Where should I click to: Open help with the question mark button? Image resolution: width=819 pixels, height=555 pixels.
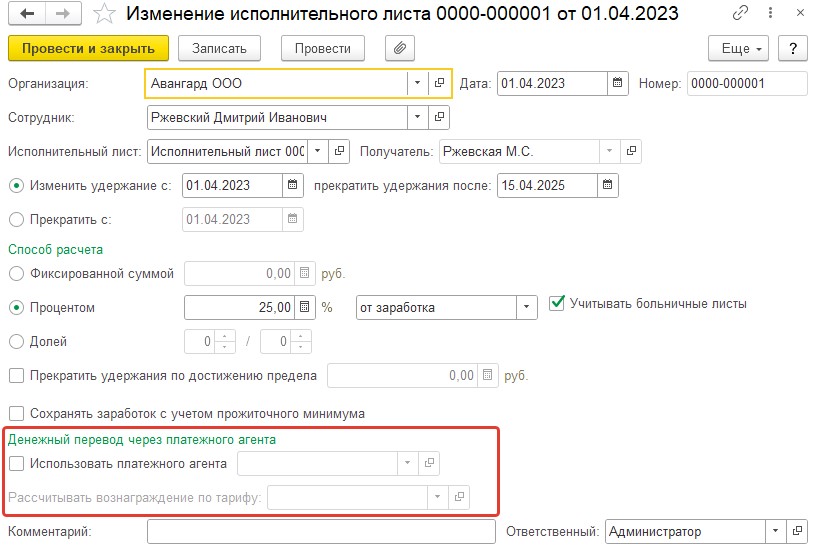pyautogui.click(x=793, y=49)
